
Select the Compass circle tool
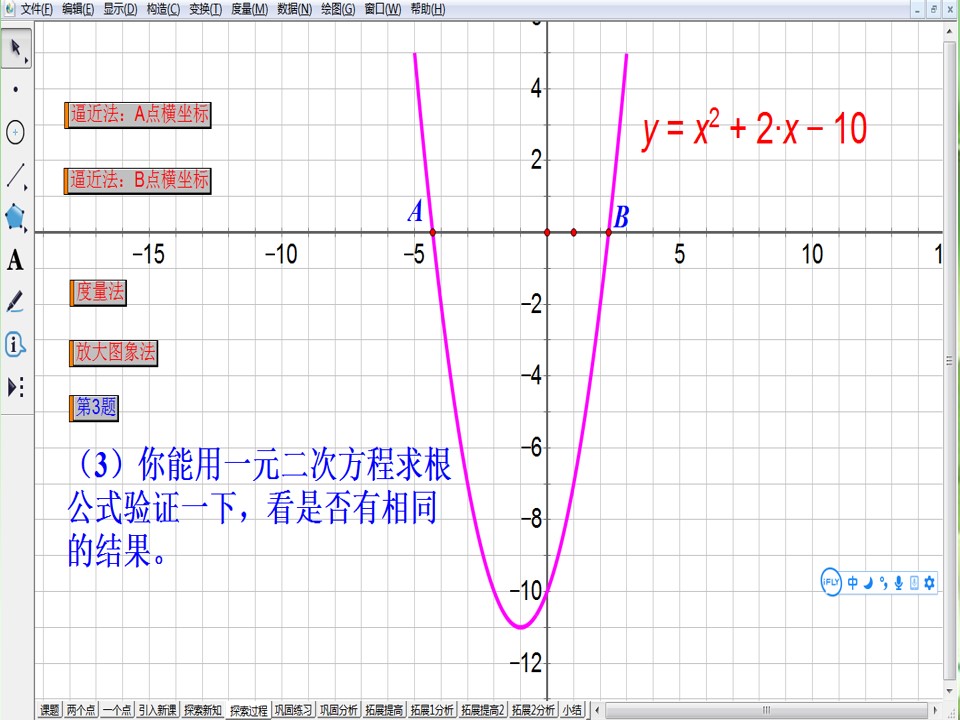pos(16,132)
